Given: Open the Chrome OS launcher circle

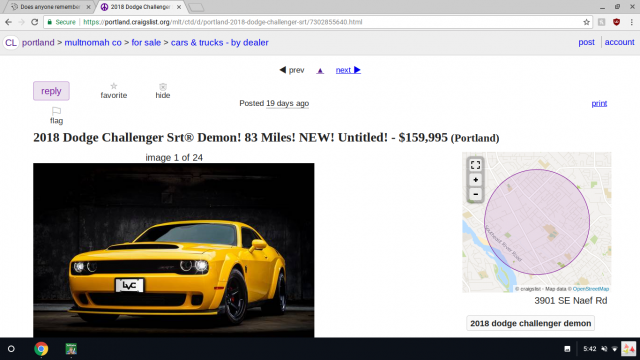Looking at the screenshot, I should tap(11, 349).
